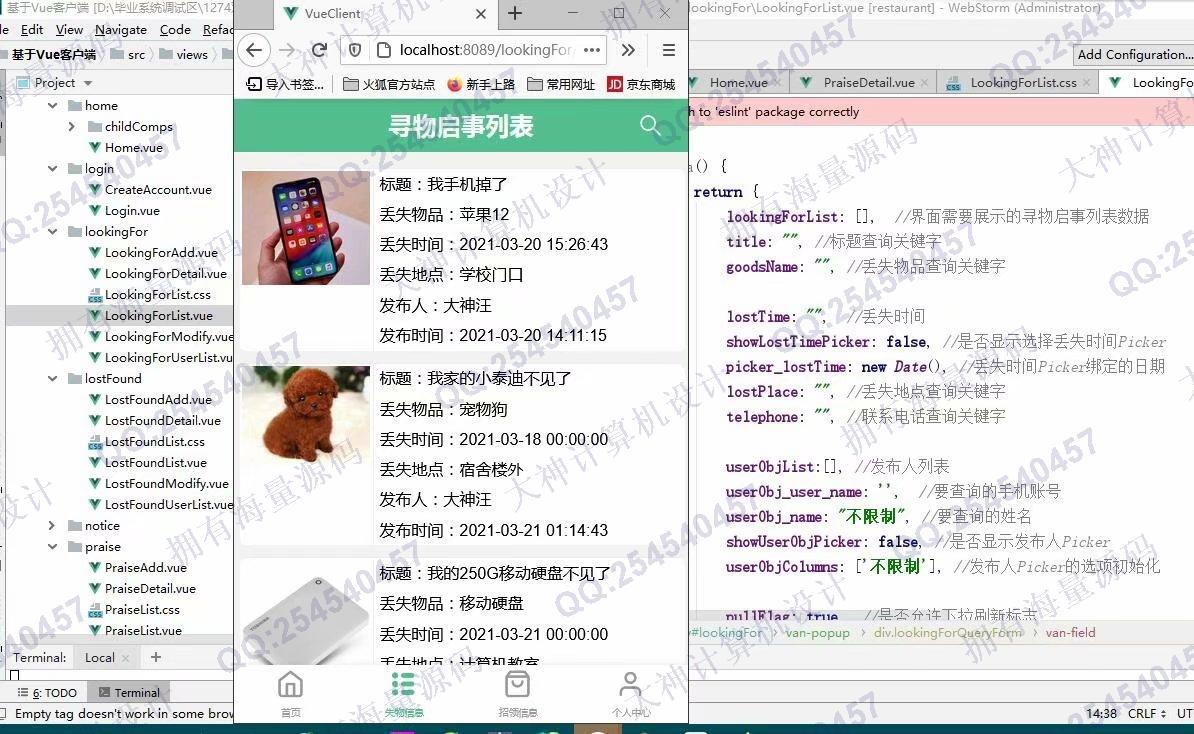Open the 火狐官方站点 bookmark folder
Image resolution: width=1194 pixels, height=734 pixels.
388,85
